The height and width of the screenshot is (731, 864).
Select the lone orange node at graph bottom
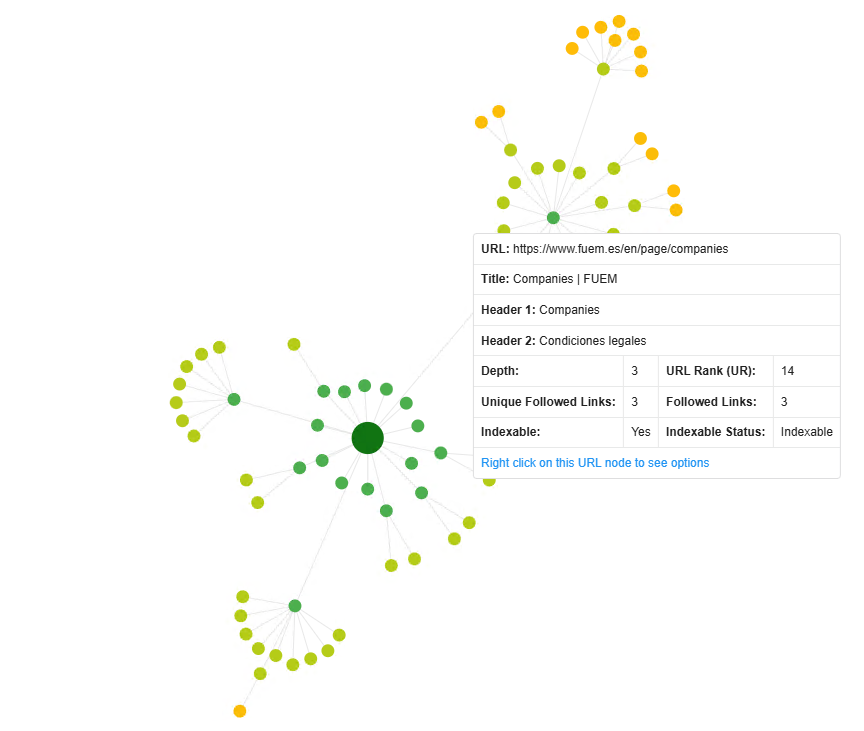pos(240,711)
